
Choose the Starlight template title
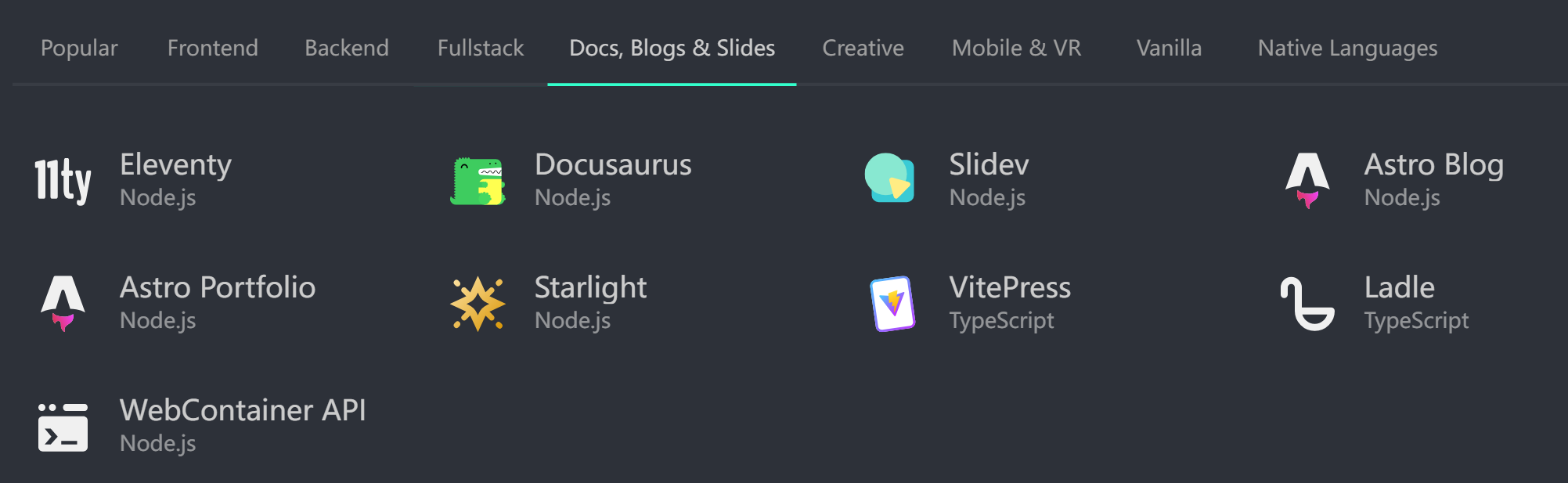[x=590, y=288]
